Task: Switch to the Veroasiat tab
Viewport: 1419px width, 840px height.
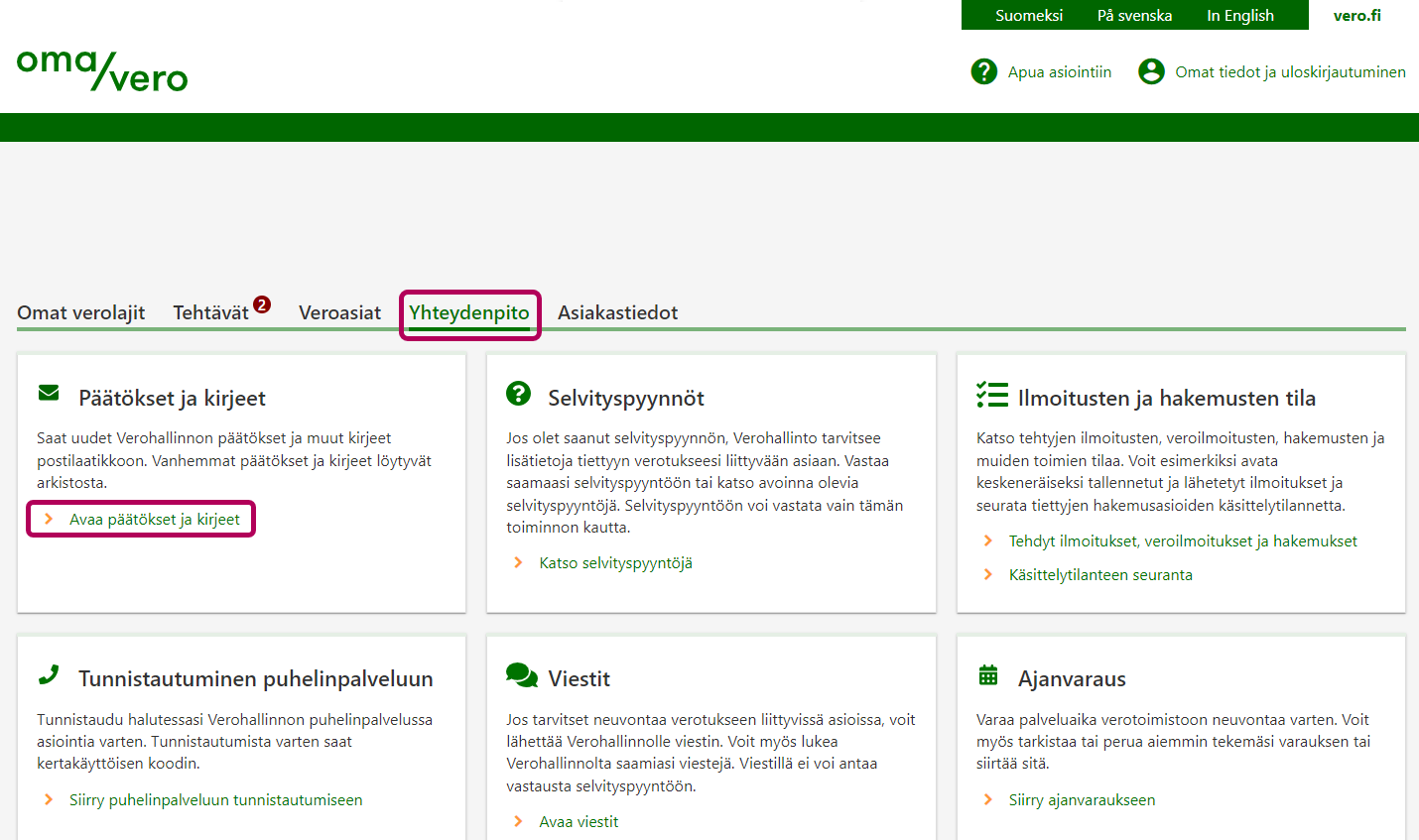Action: (x=339, y=312)
